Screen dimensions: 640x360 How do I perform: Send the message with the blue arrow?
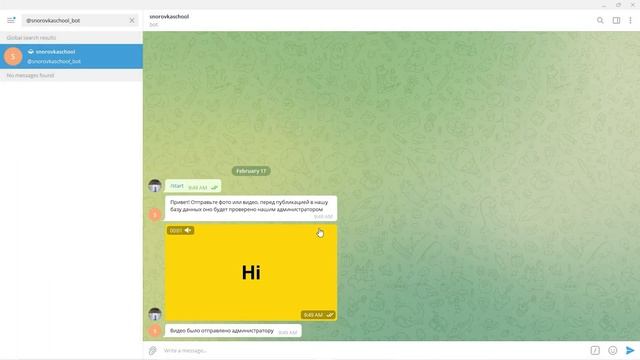[630, 350]
